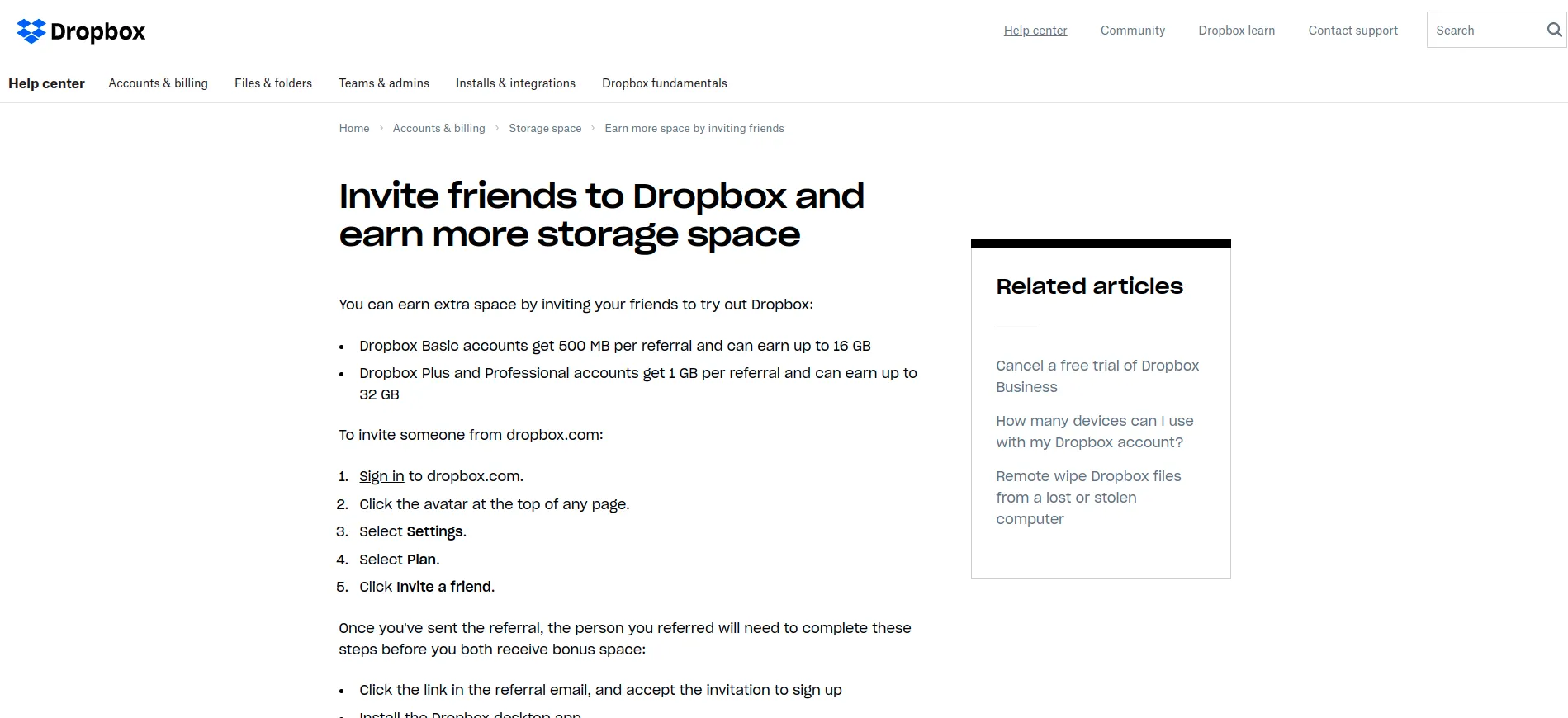Open the Help center header link
The width and height of the screenshot is (1568, 718).
pyautogui.click(x=1035, y=31)
